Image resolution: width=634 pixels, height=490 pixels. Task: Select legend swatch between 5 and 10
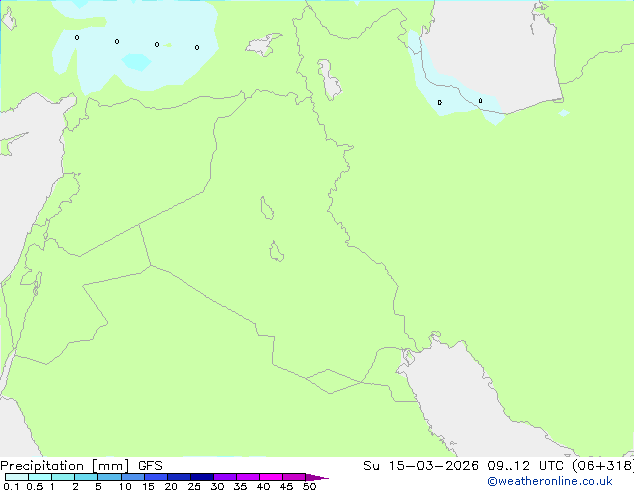[109, 477]
